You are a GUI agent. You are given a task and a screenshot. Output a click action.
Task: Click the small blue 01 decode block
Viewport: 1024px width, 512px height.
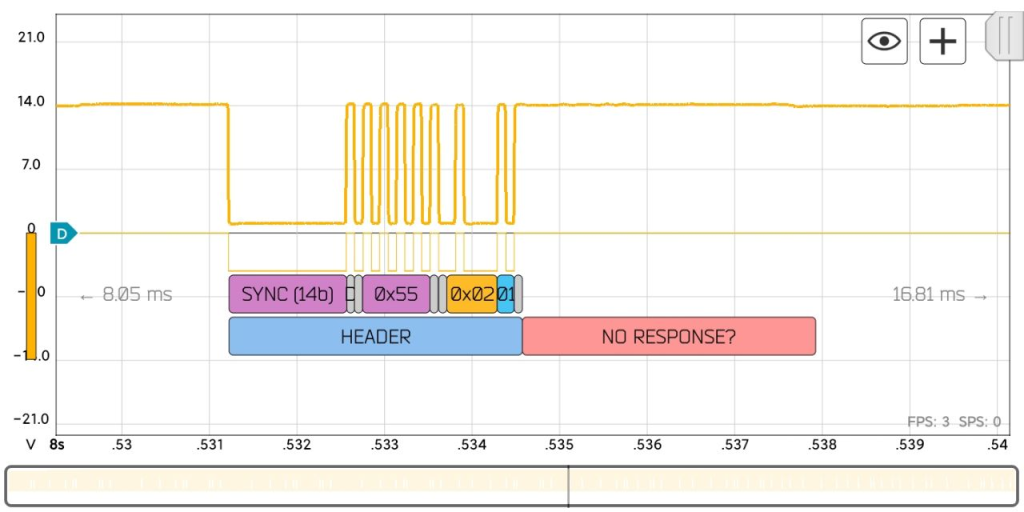pyautogui.click(x=505, y=295)
